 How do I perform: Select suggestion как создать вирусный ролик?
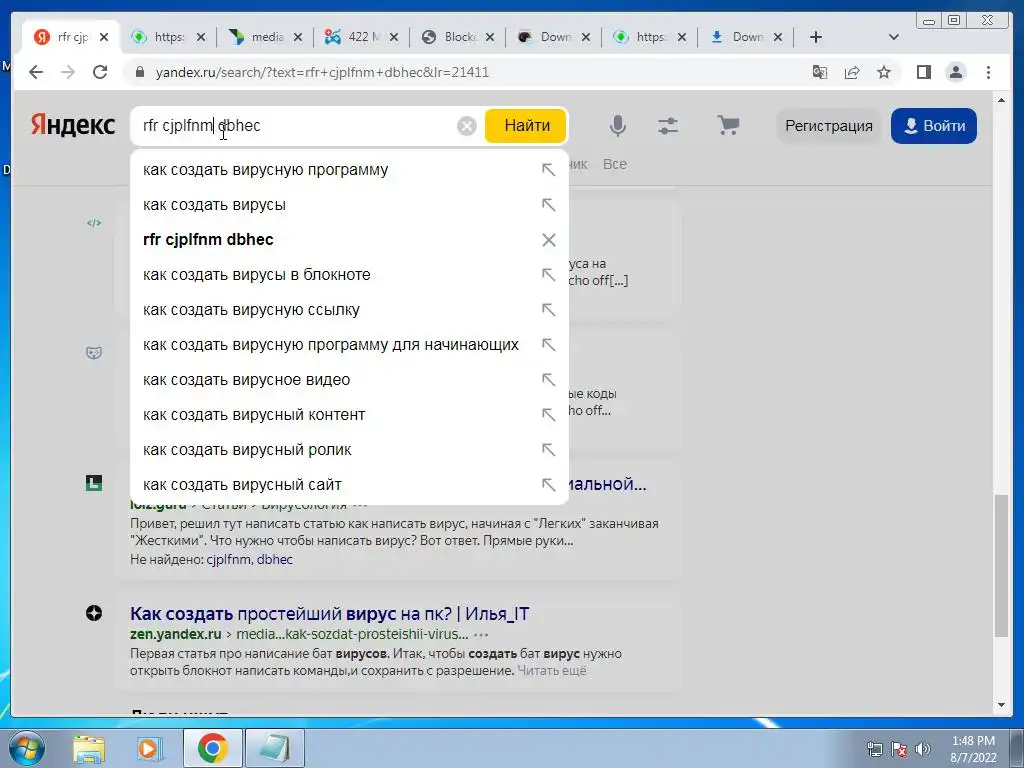tap(349, 449)
